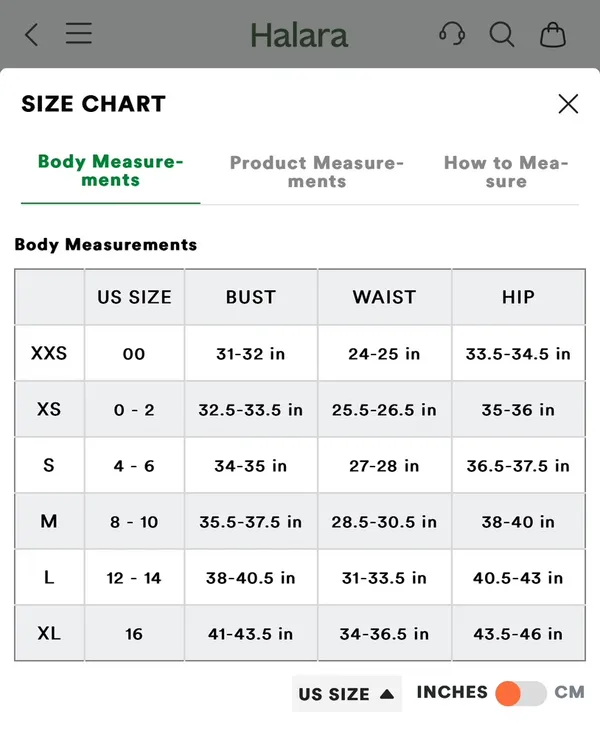Select the CM unit label
Viewport: 600px width, 737px height.
[x=569, y=692]
